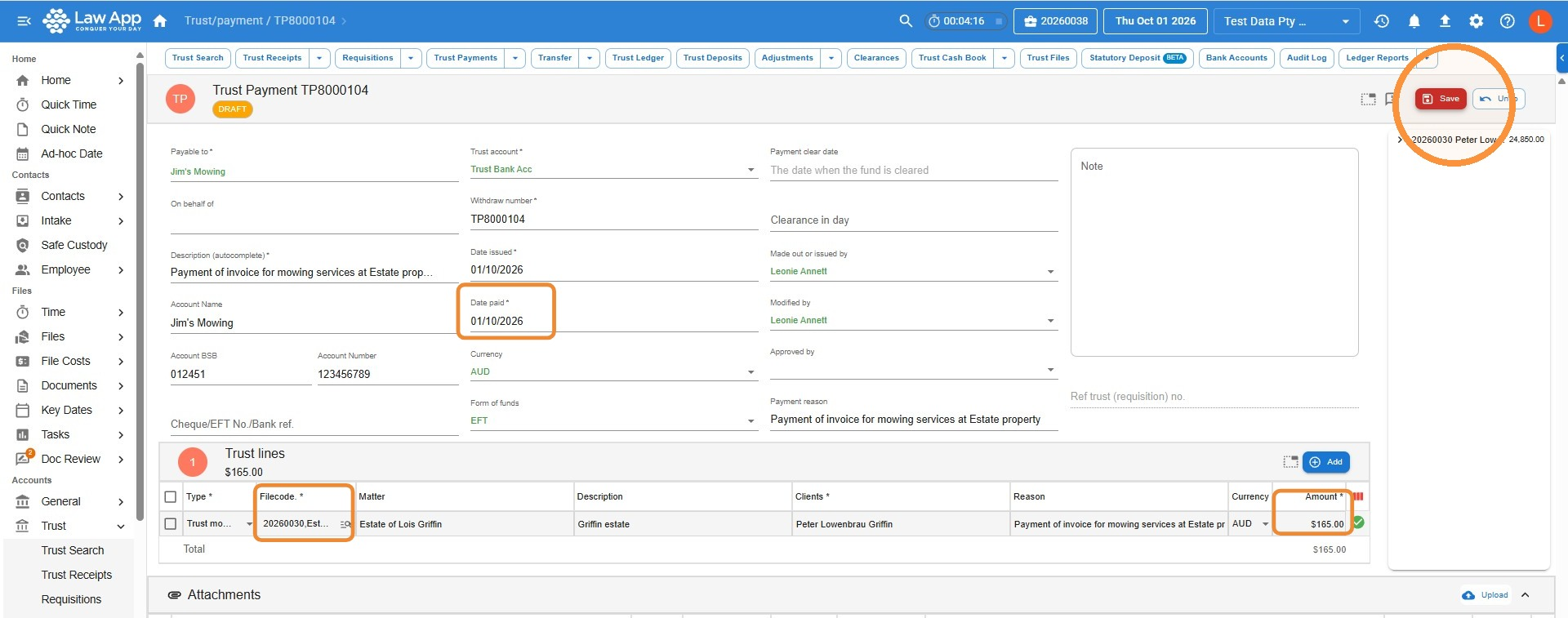
Task: Open the Form of funds EFT dropdown
Action: coord(614,421)
